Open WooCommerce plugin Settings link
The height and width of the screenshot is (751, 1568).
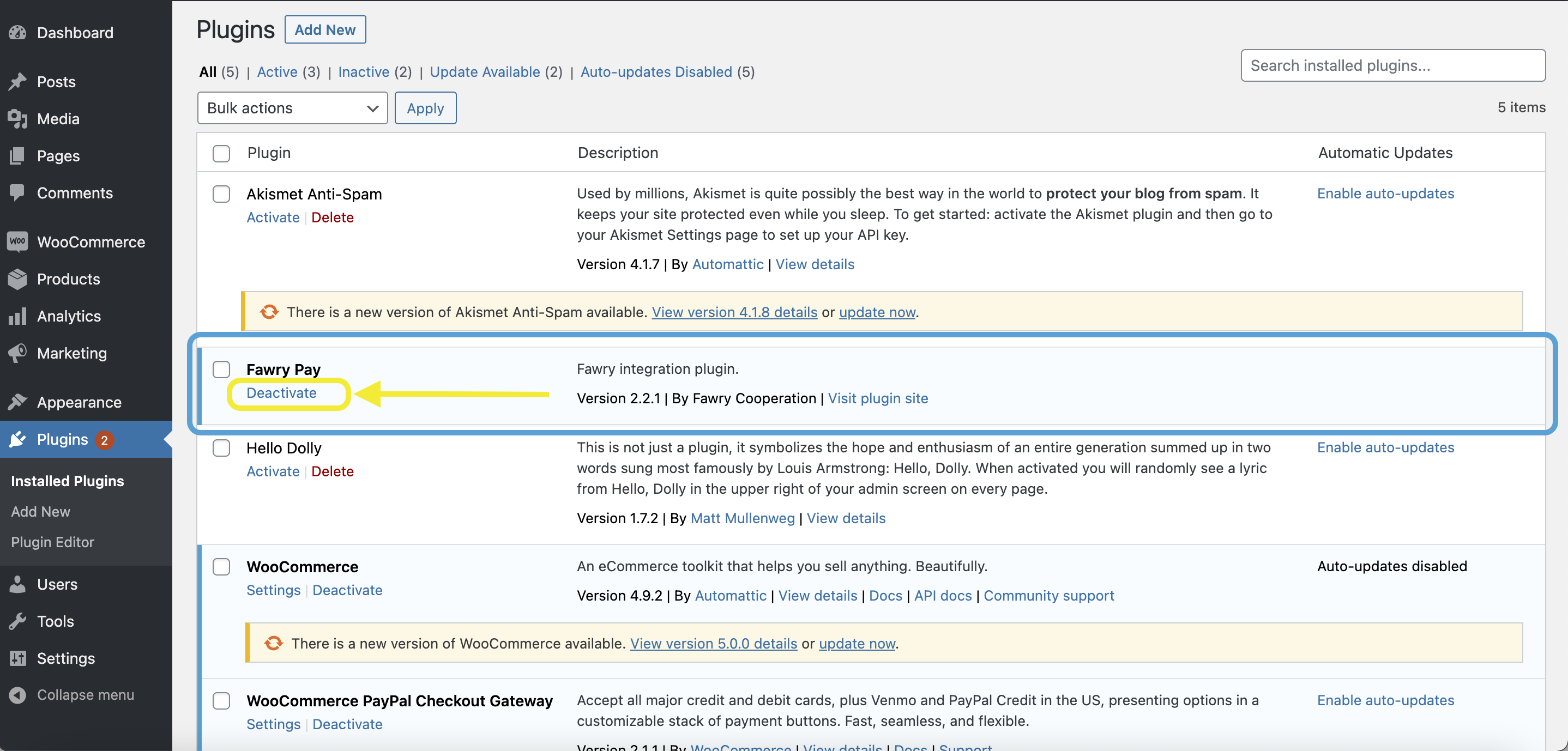273,590
